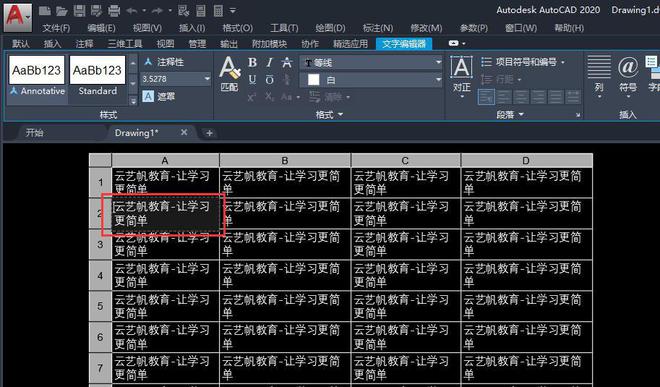Redo the action with the arrow icon

157,11
